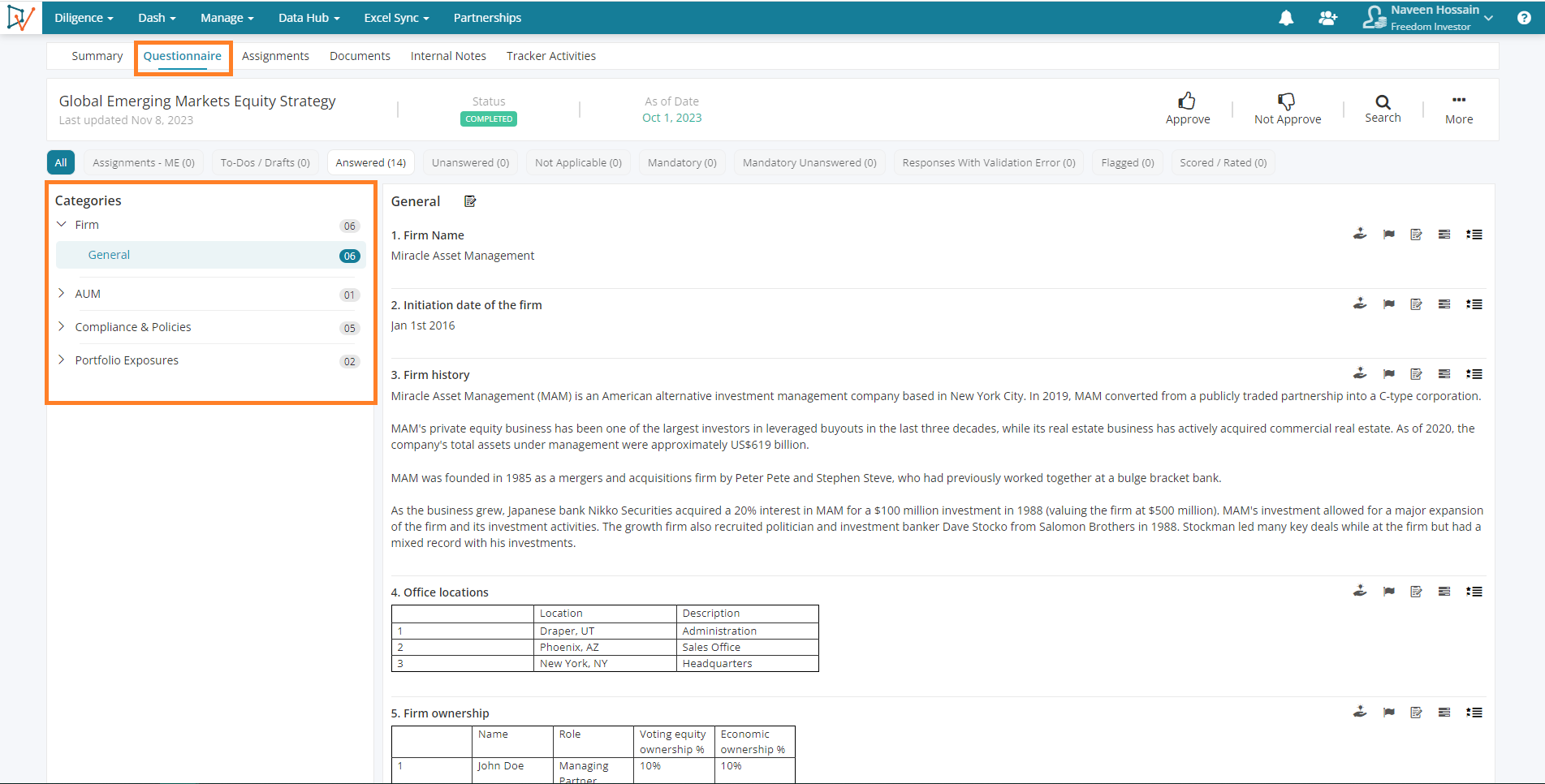Click star list icon for Firm Name
The image size is (1545, 784).
(x=1474, y=235)
